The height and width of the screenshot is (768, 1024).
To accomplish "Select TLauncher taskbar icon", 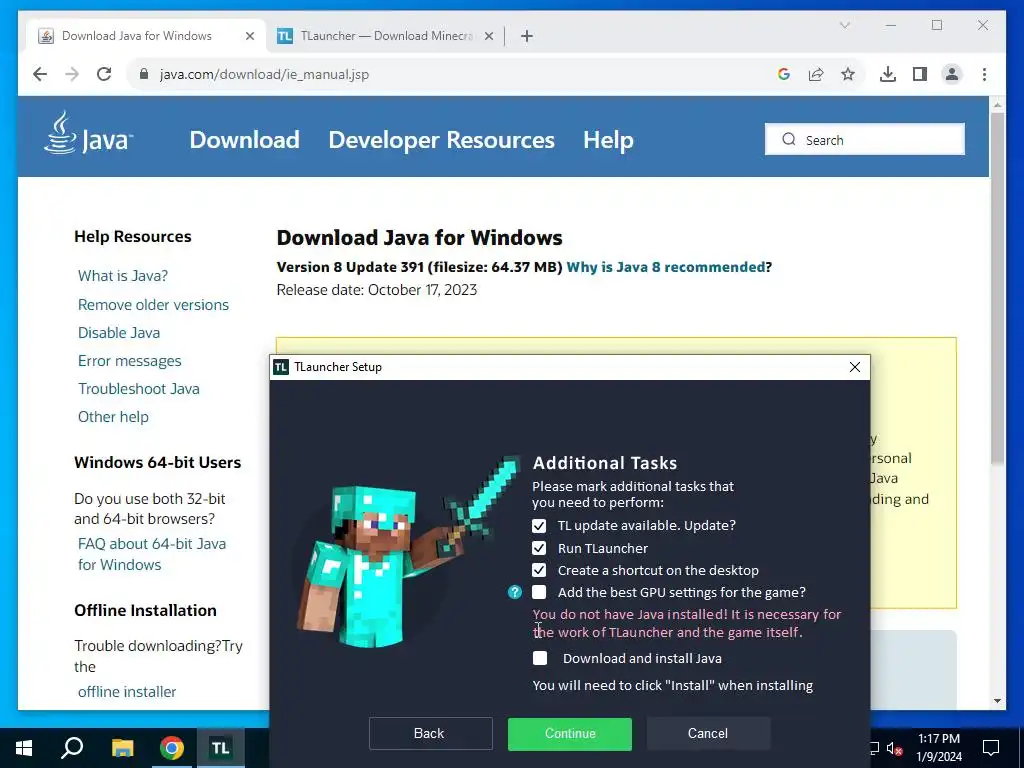I will pos(220,748).
